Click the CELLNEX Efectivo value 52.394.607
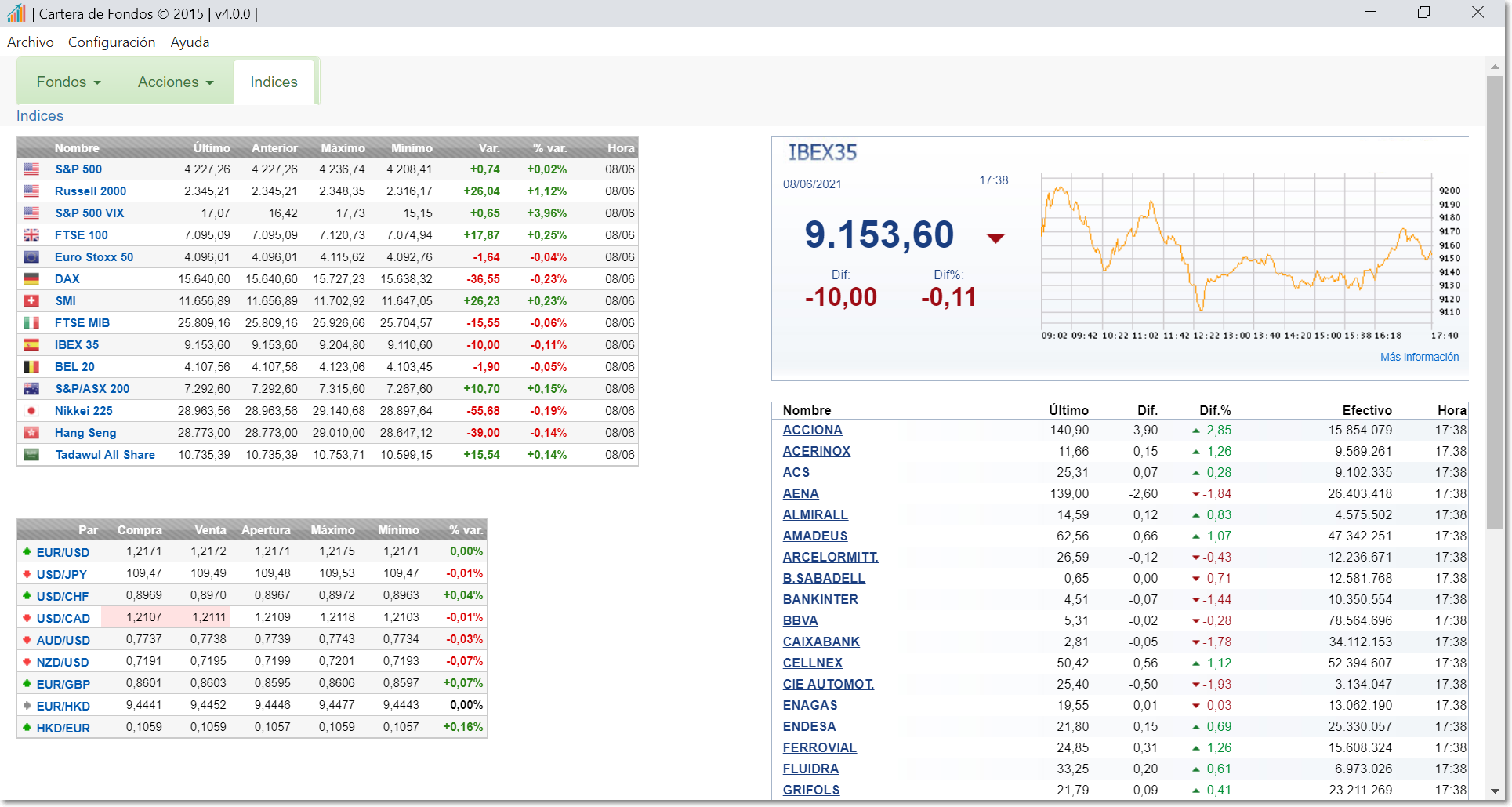Image resolution: width=1512 pixels, height=807 pixels. [x=1360, y=663]
